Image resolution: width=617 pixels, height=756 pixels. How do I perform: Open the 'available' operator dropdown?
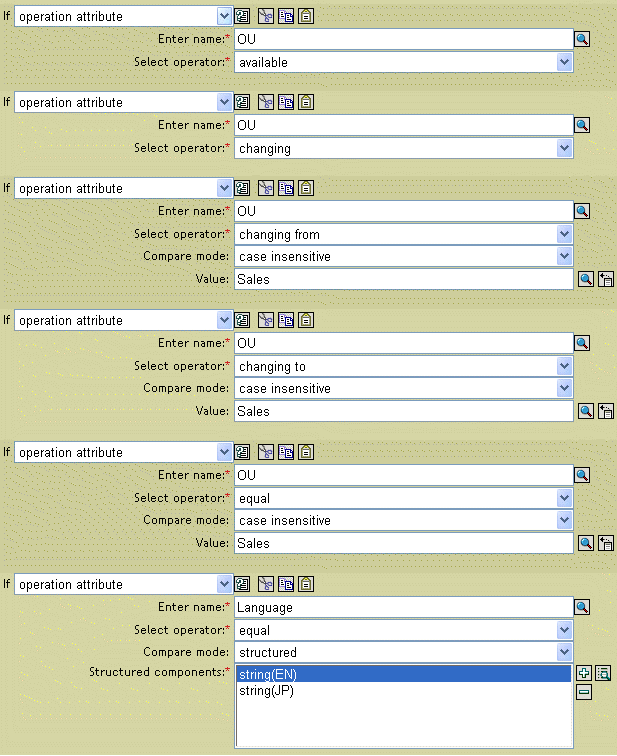(x=565, y=63)
